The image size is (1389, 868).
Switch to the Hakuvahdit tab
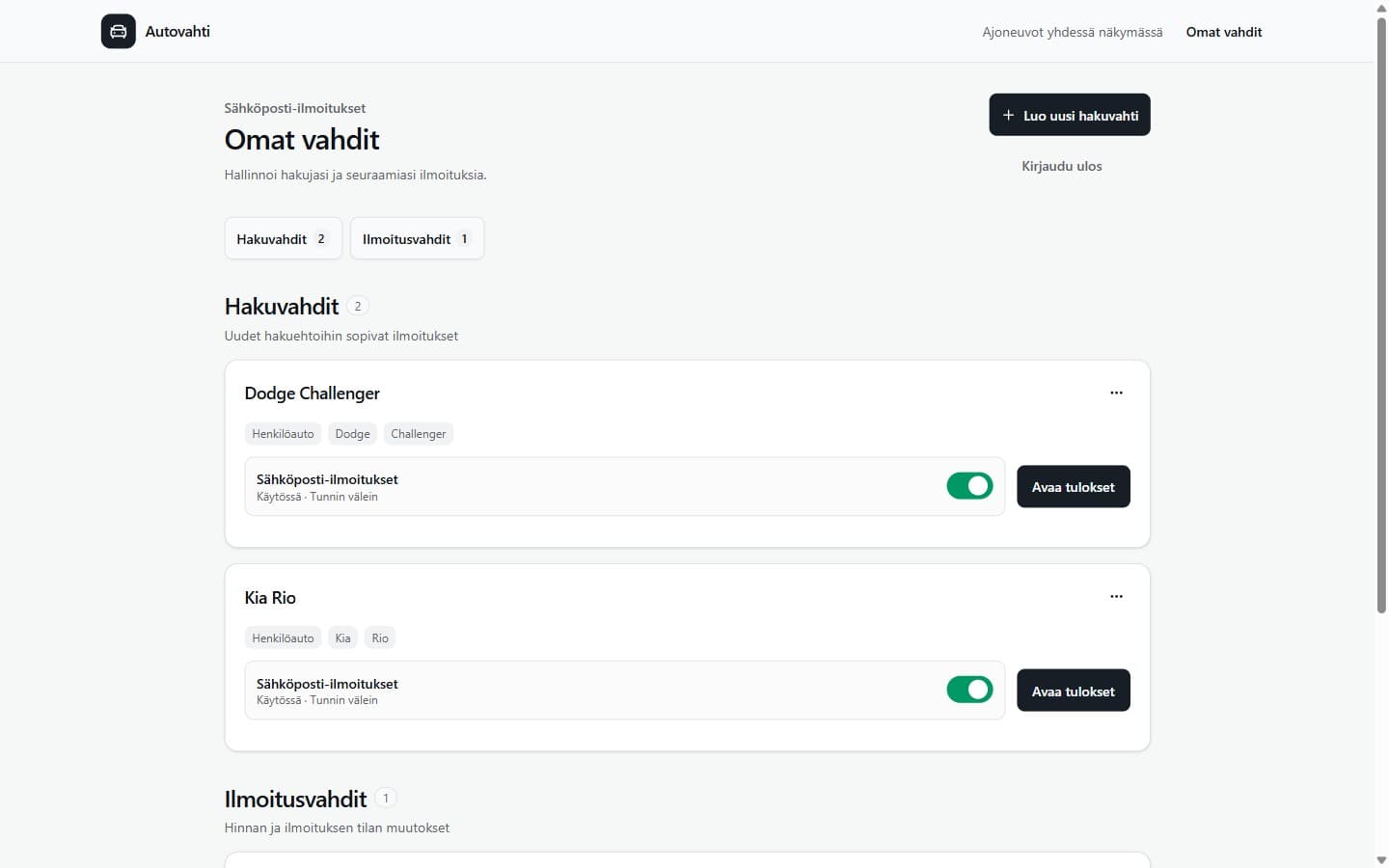point(284,238)
